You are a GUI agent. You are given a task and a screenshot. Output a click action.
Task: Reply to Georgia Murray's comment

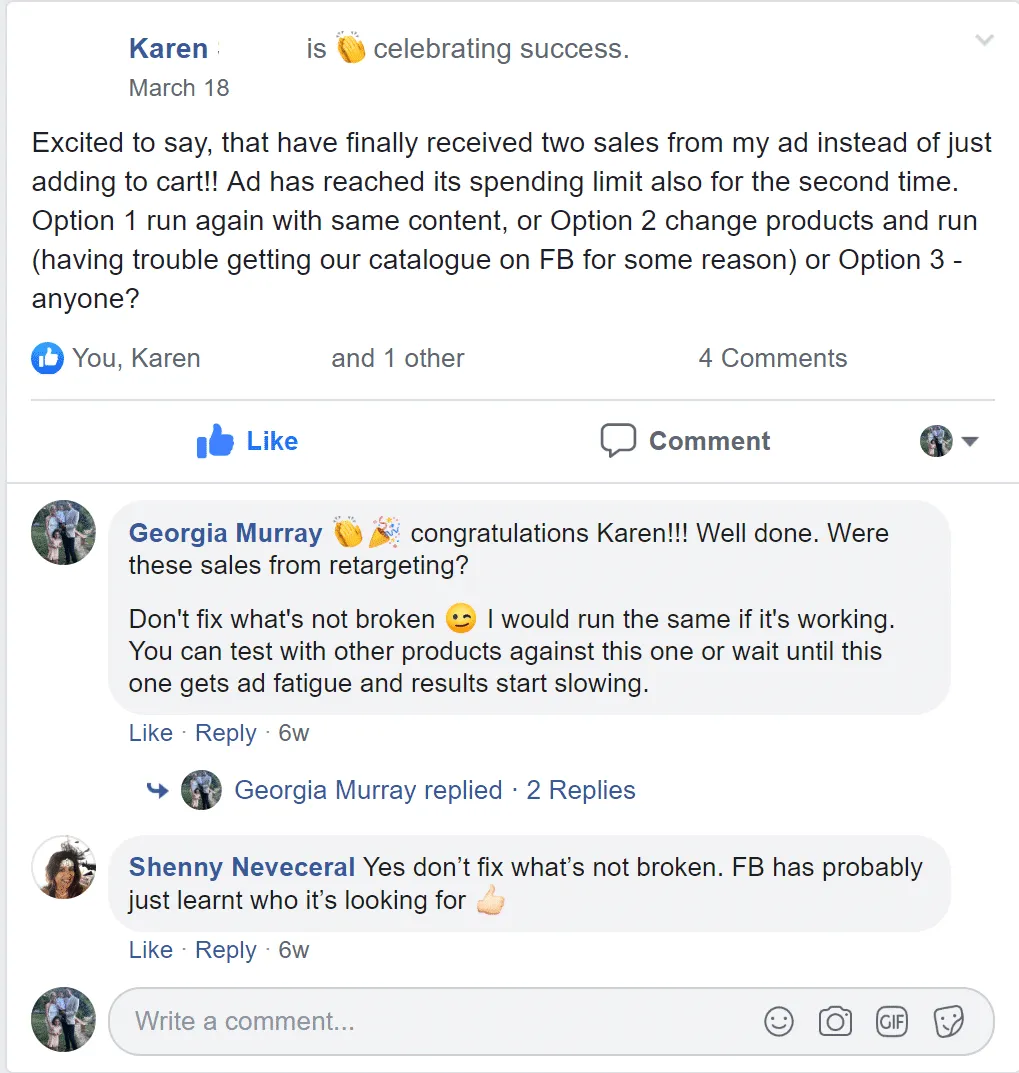pos(225,733)
